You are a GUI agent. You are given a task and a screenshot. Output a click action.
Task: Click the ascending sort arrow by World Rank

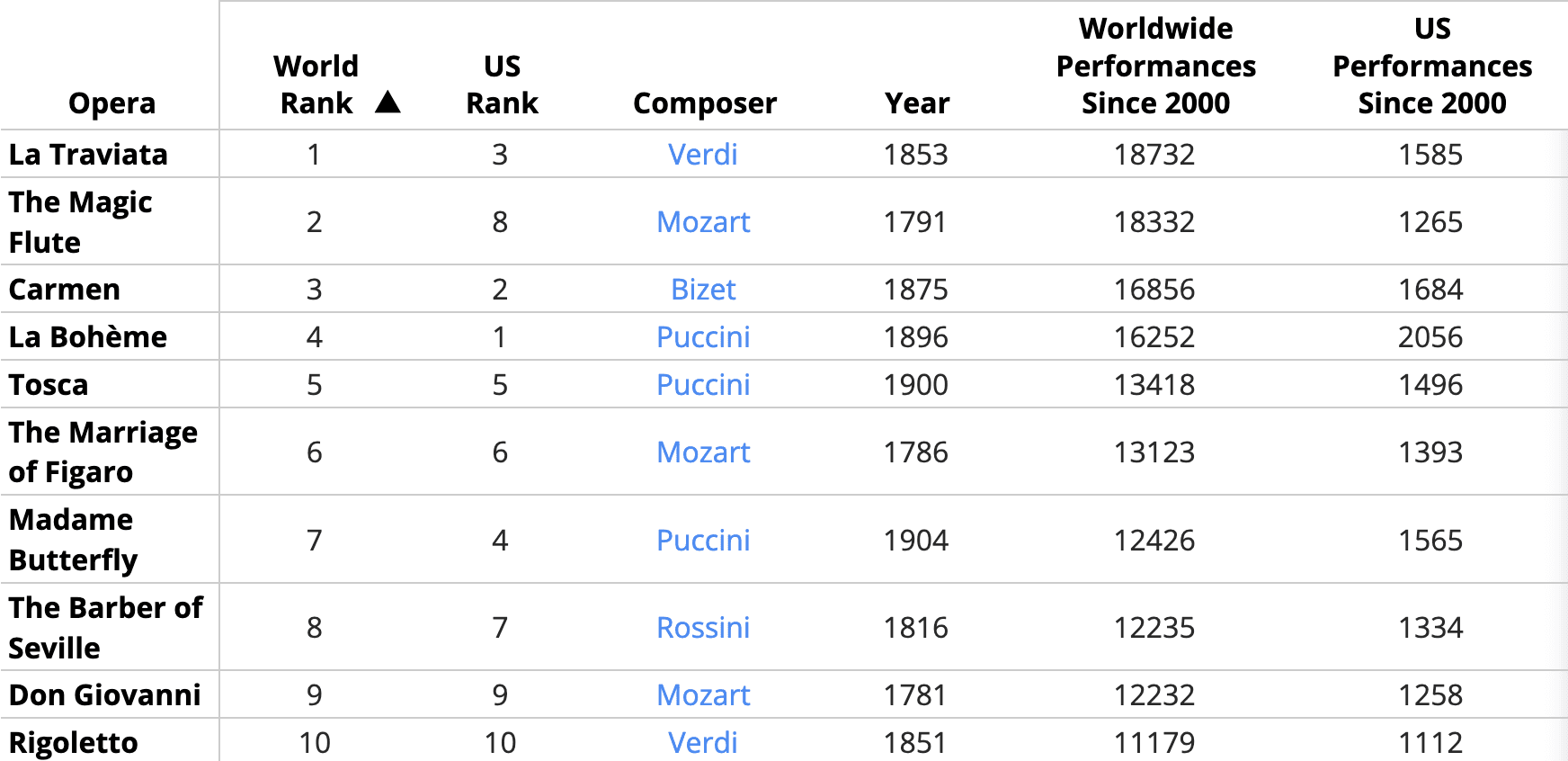[388, 103]
